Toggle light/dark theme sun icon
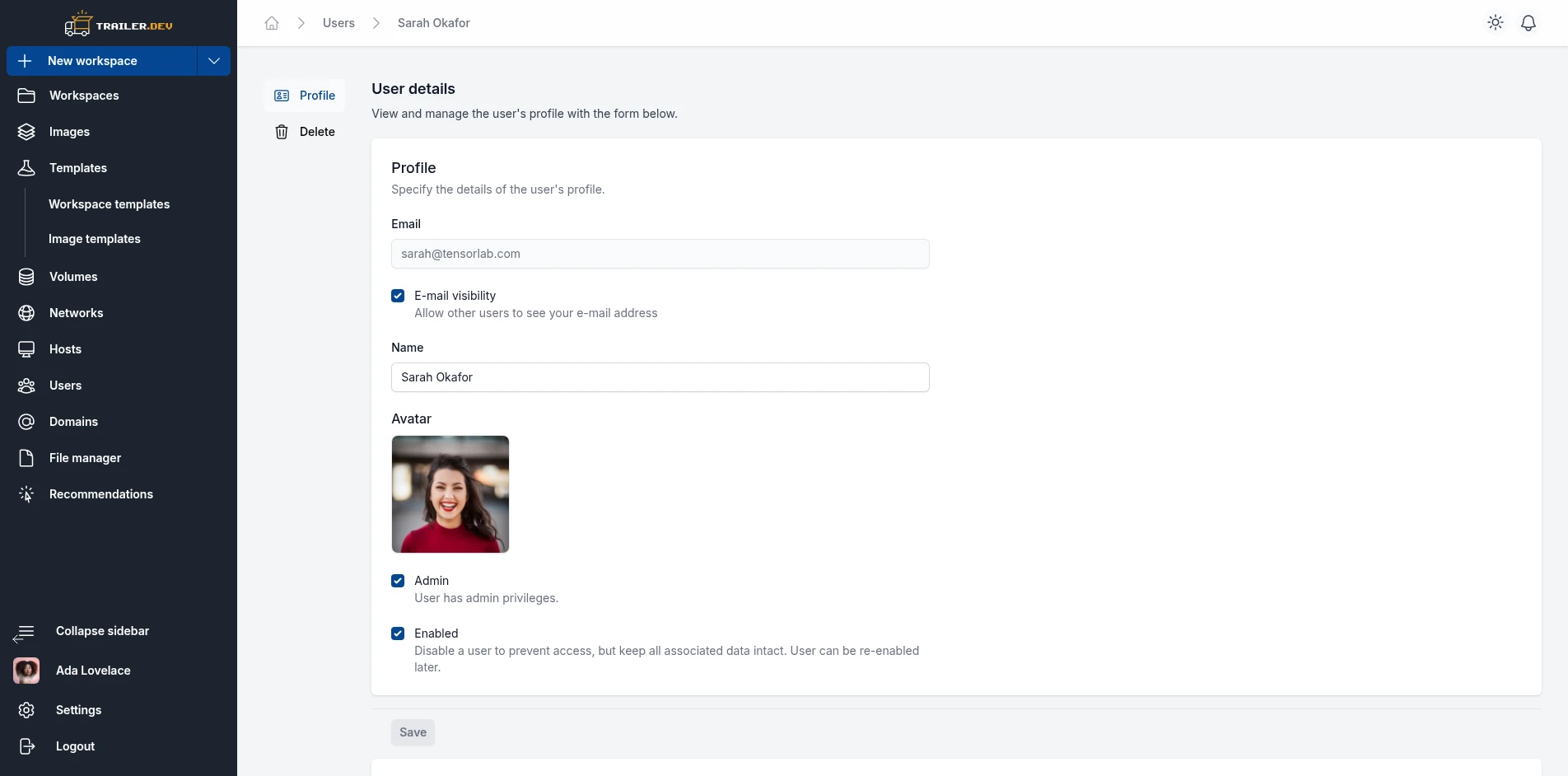This screenshot has height=776, width=1568. 1496,23
